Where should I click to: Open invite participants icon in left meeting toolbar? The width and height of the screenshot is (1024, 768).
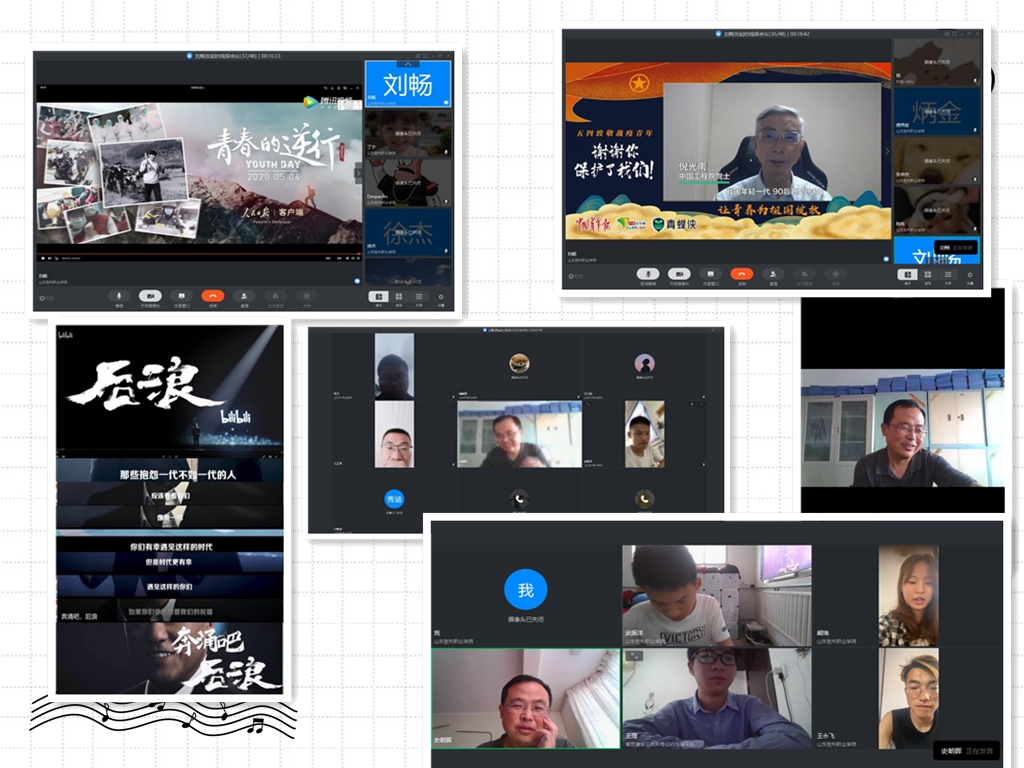243,296
